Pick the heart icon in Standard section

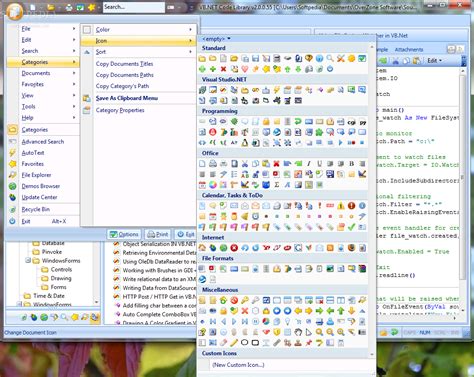(245, 69)
